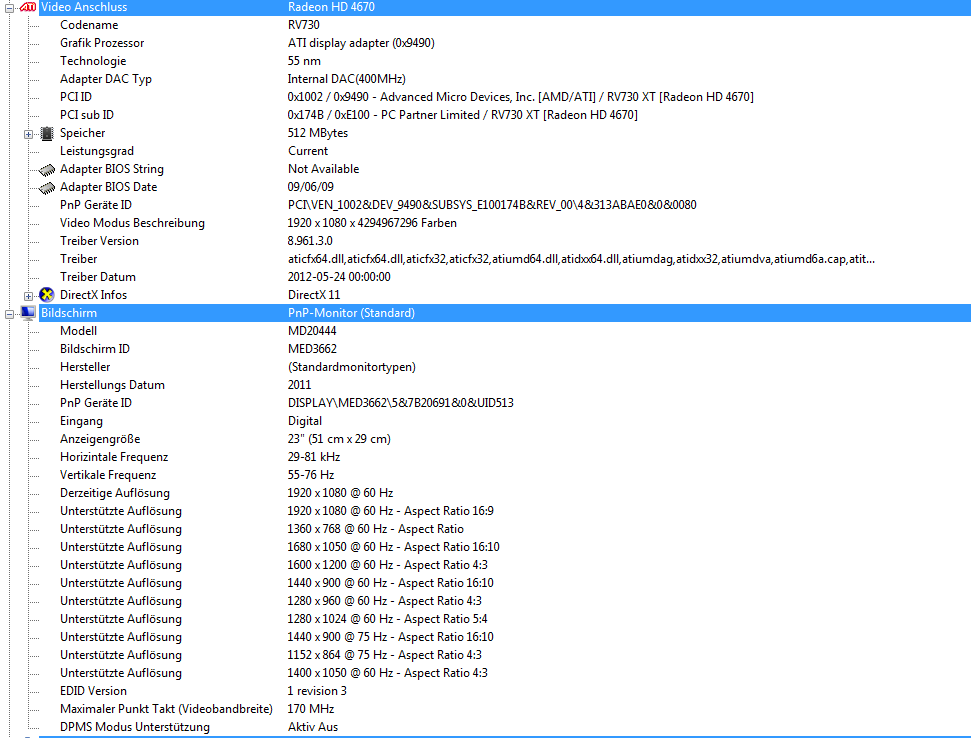Screen dimensions: 971x738
Task: Click the chip icon beside Adapter BIOS String
Action: (46, 169)
